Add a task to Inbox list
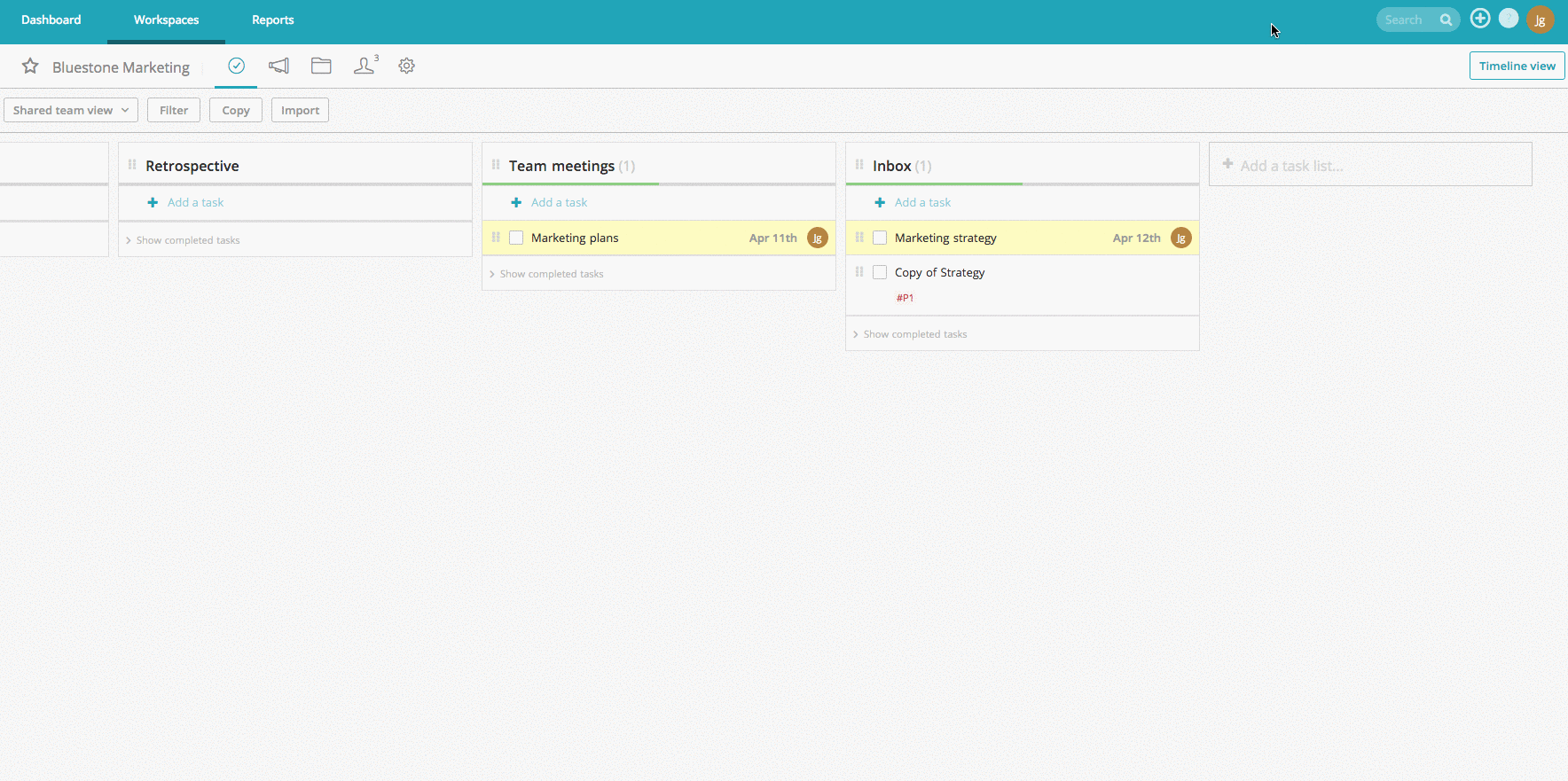The image size is (1568, 781). pos(922,203)
